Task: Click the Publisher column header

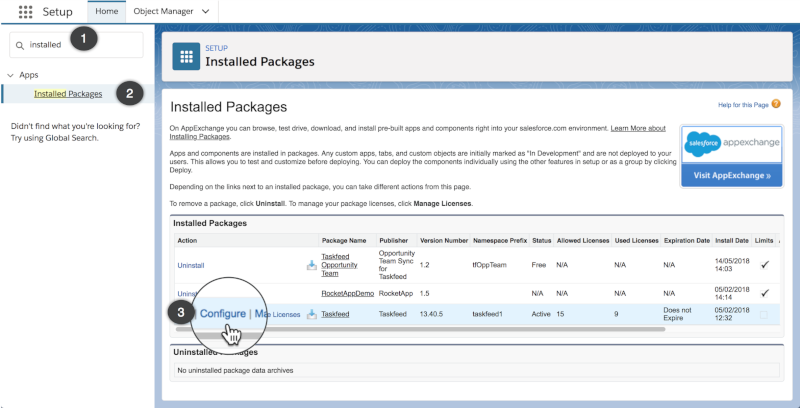Action: coord(393,240)
